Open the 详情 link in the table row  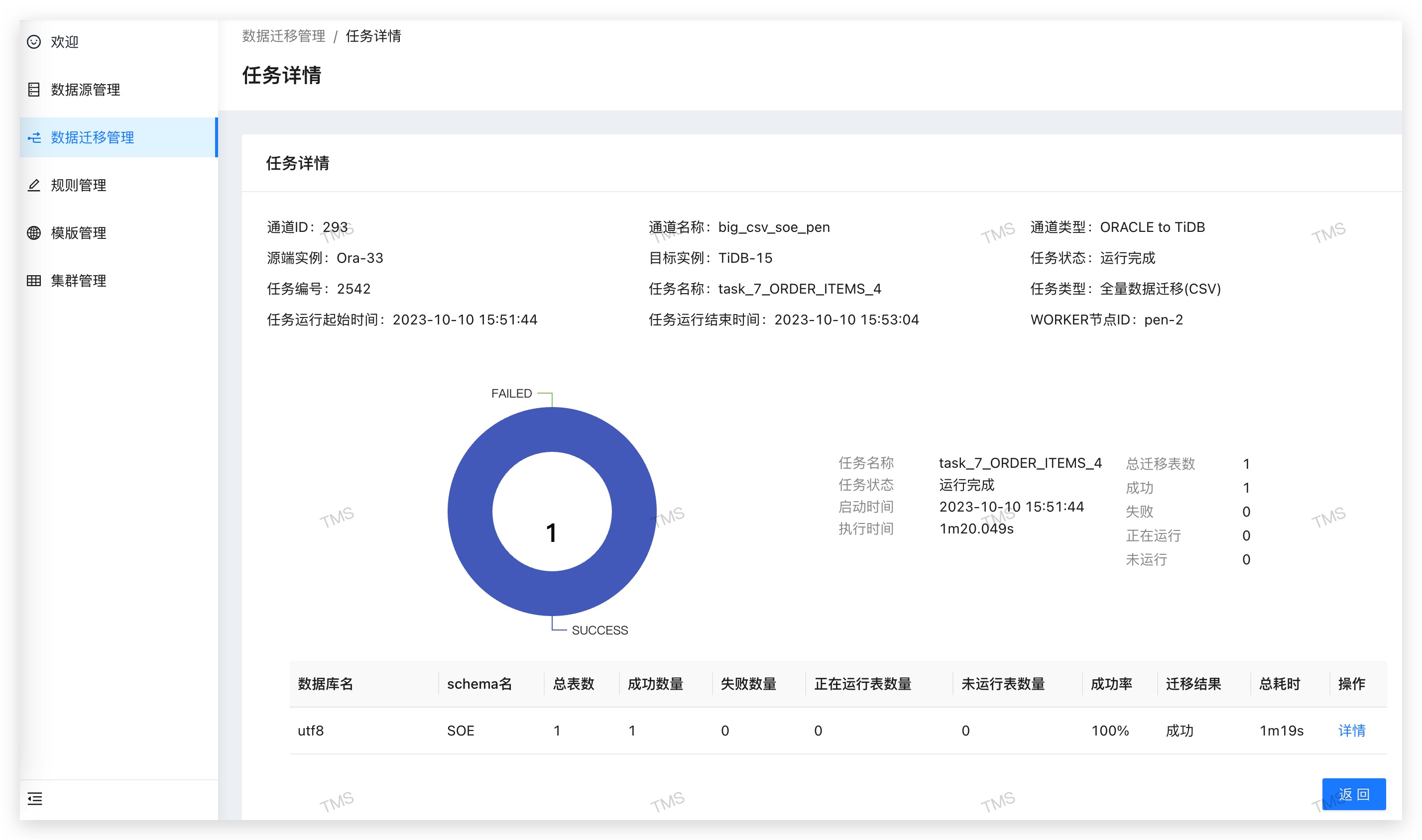coord(1352,730)
